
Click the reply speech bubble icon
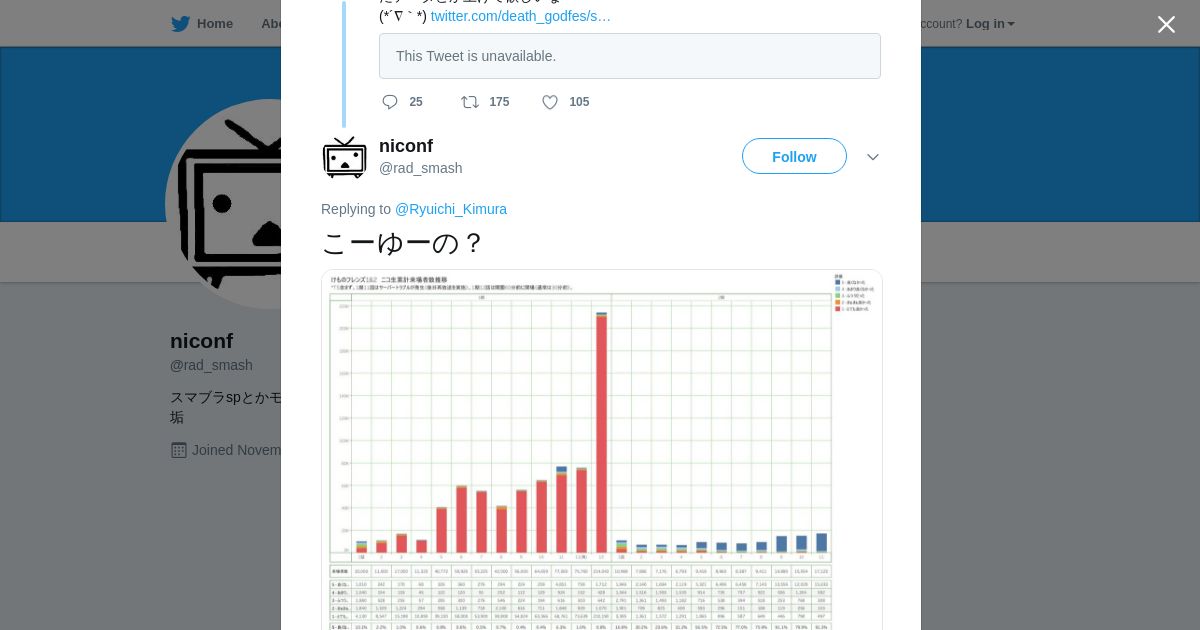point(390,102)
